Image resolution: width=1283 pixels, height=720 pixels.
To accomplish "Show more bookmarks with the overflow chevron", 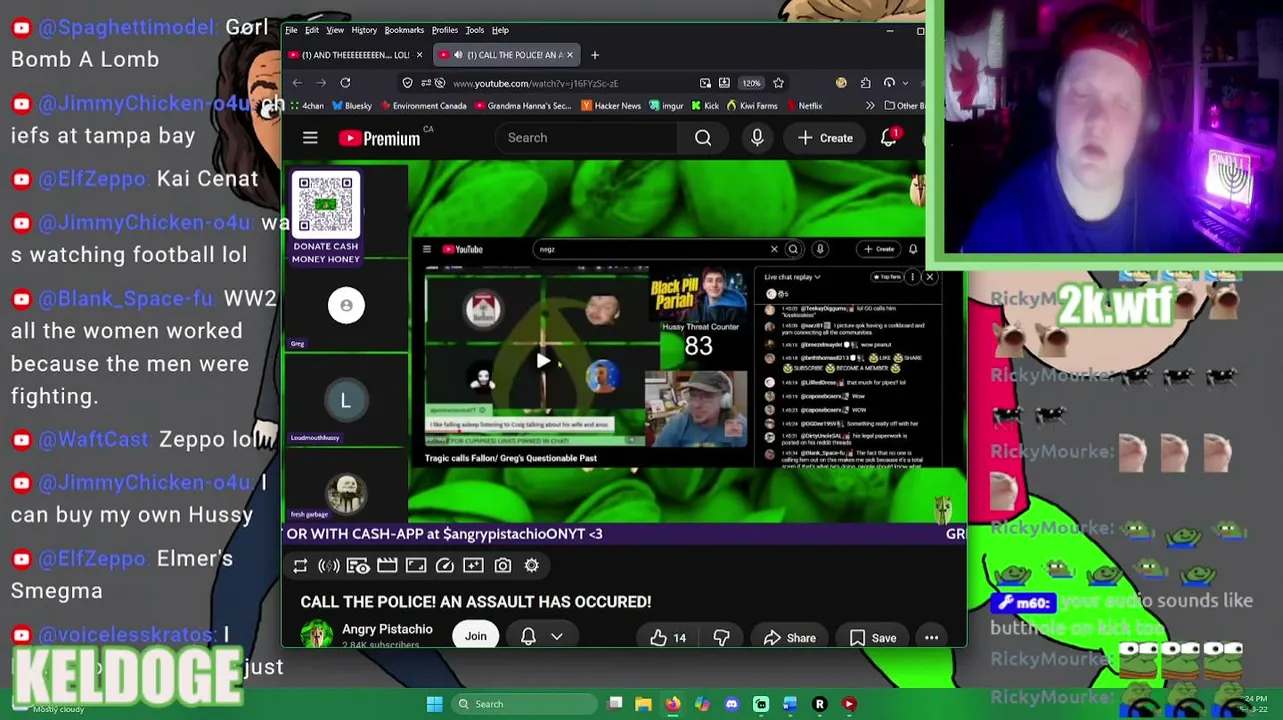I will pyautogui.click(x=869, y=106).
